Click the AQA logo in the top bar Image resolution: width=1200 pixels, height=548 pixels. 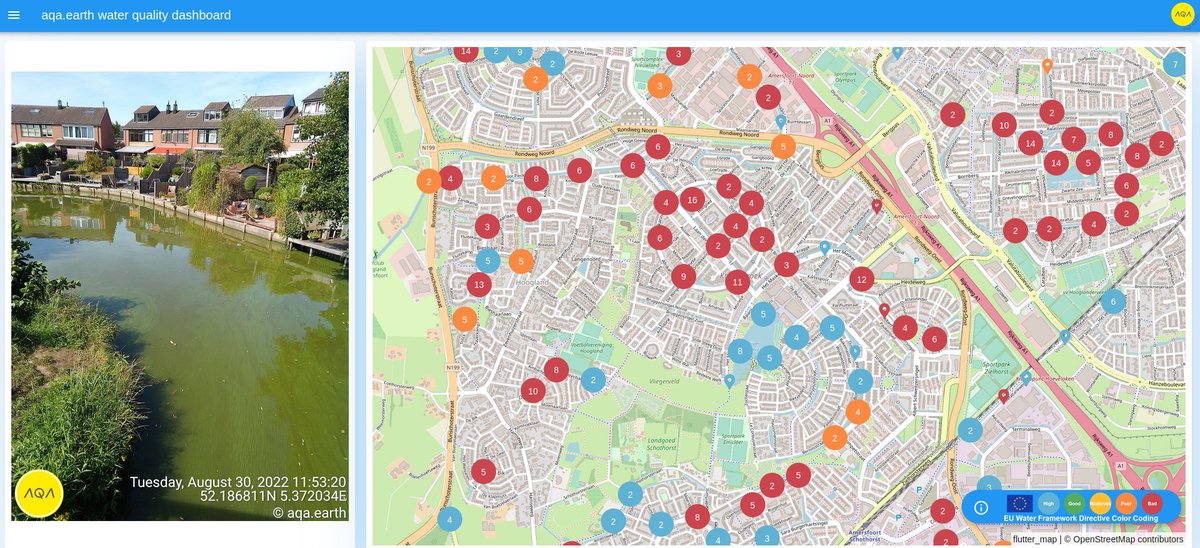pos(1182,15)
